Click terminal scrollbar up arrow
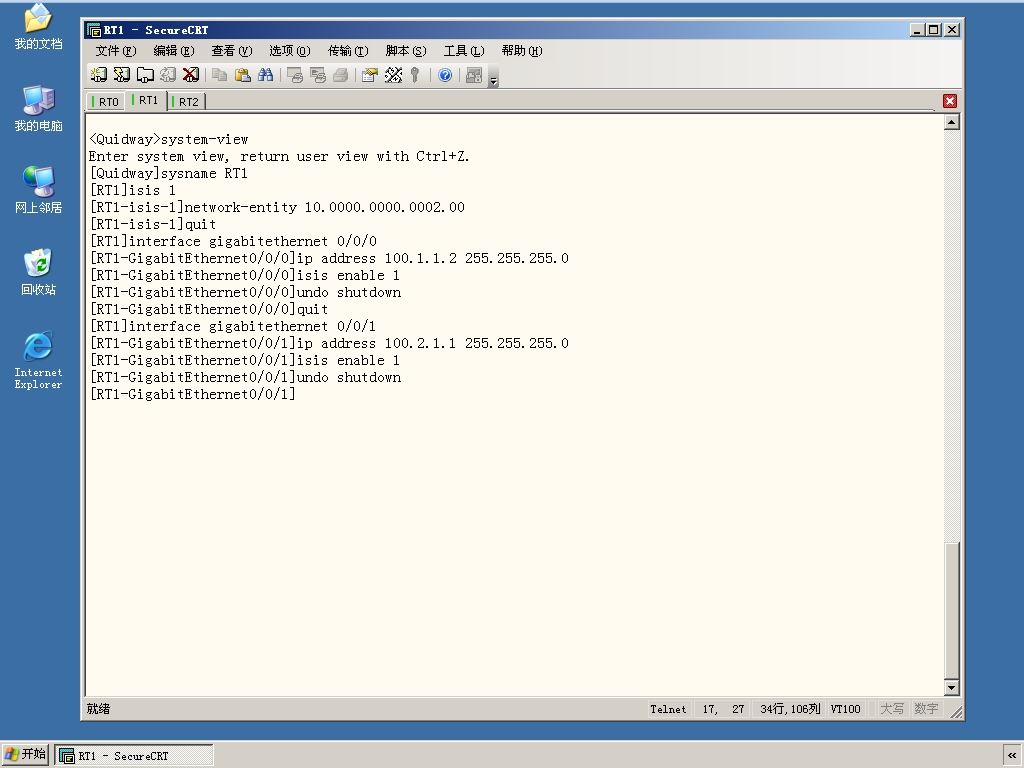The image size is (1024, 768). pyautogui.click(x=952, y=122)
